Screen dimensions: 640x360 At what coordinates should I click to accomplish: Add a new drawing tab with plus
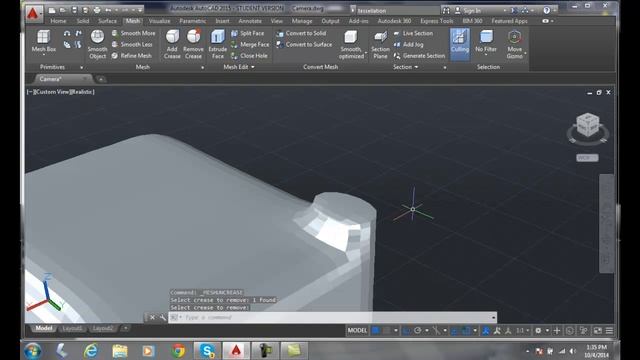point(101,79)
